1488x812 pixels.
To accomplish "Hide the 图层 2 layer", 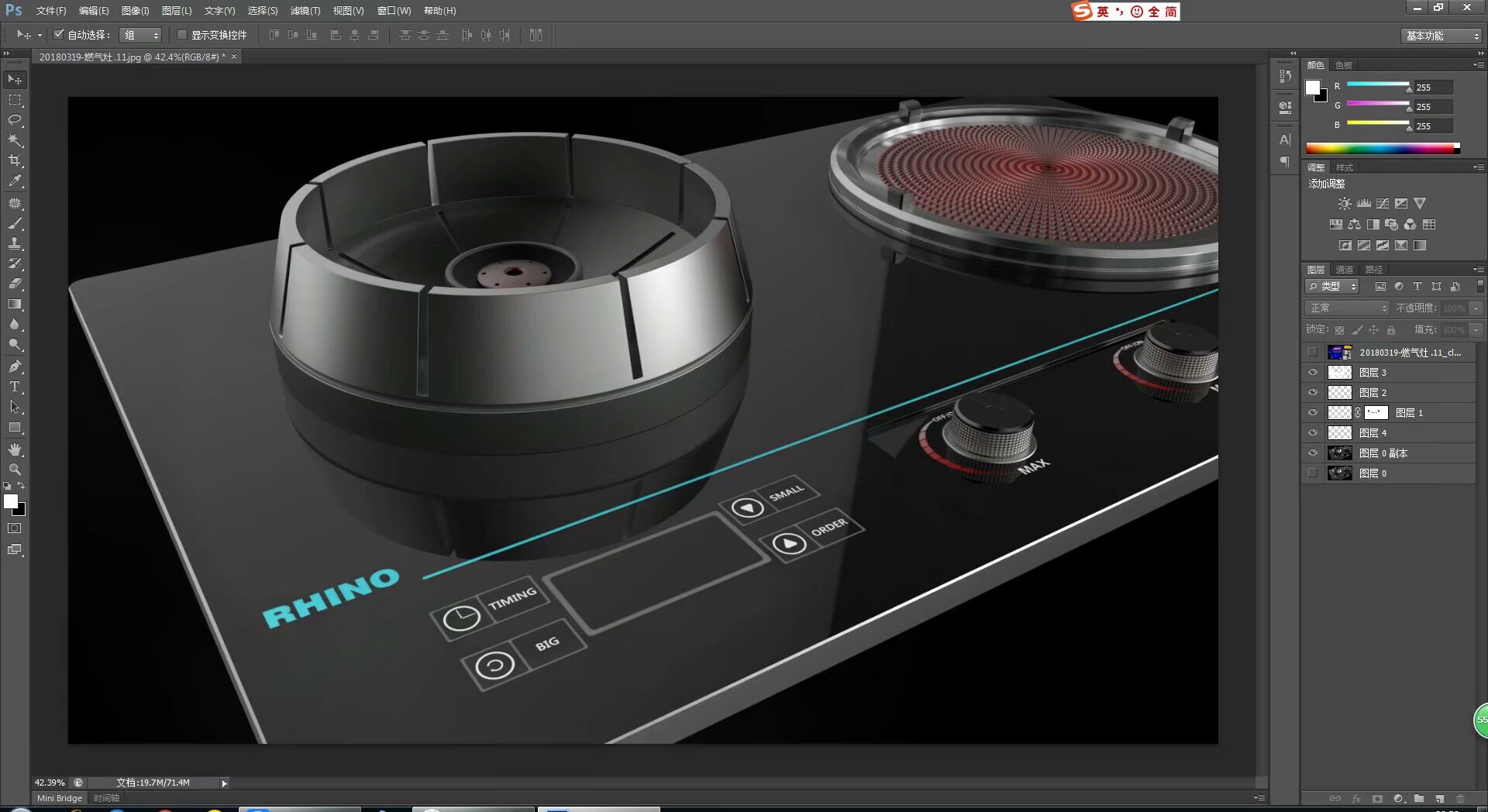I will pyautogui.click(x=1313, y=392).
